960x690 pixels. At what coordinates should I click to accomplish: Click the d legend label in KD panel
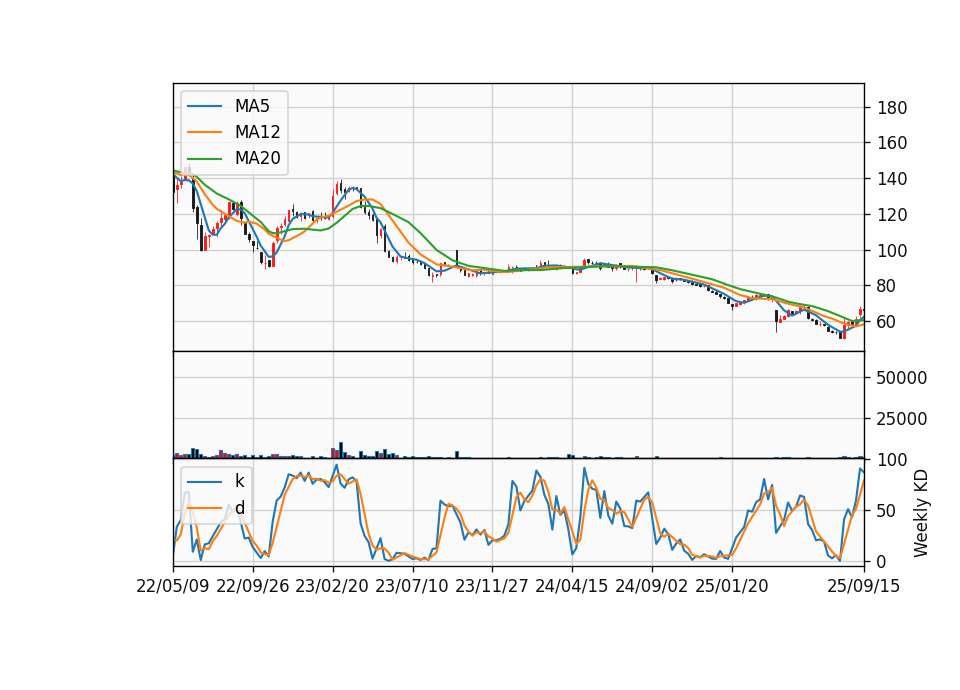[x=239, y=508]
